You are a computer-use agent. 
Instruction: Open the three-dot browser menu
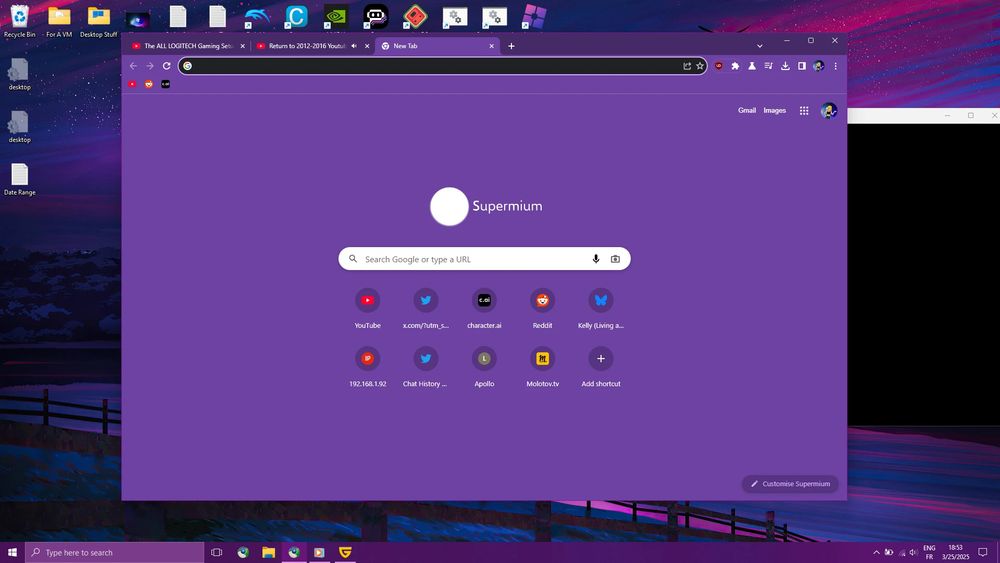point(835,66)
